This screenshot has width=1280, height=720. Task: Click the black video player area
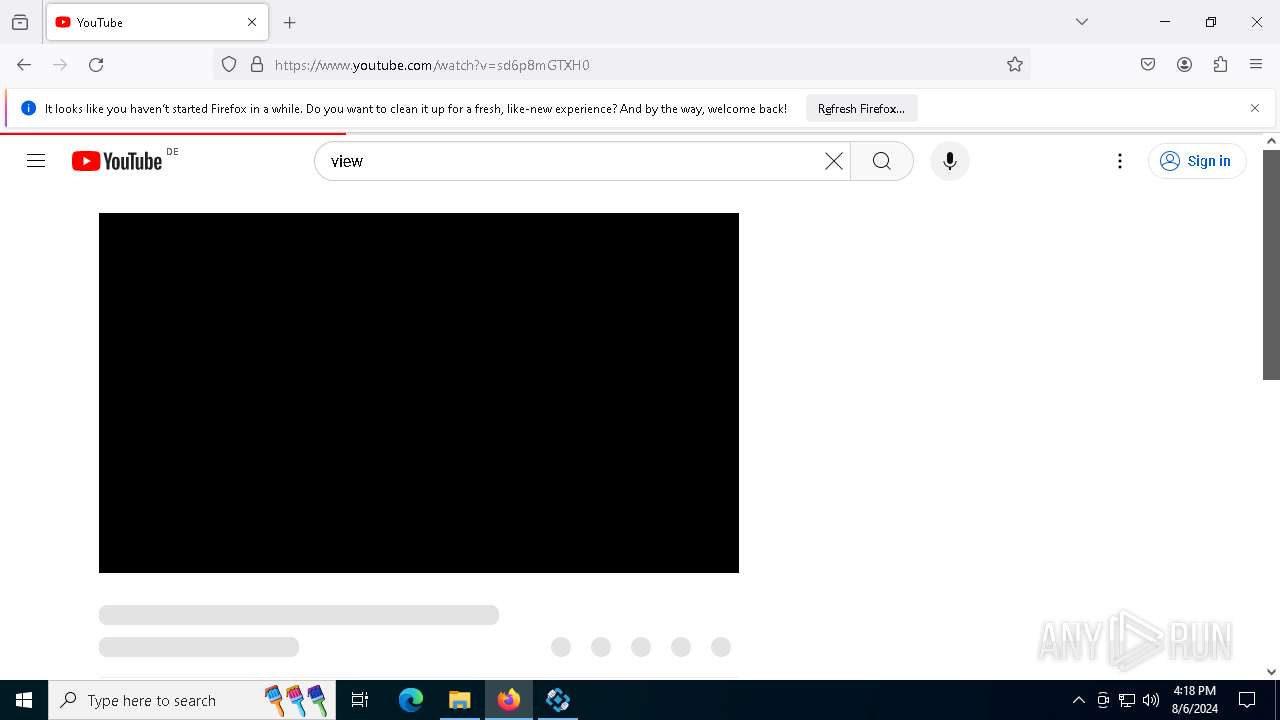[419, 393]
